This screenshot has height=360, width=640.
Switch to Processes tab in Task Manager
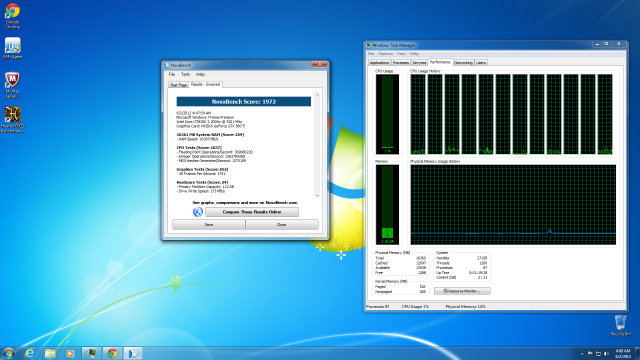pos(401,63)
